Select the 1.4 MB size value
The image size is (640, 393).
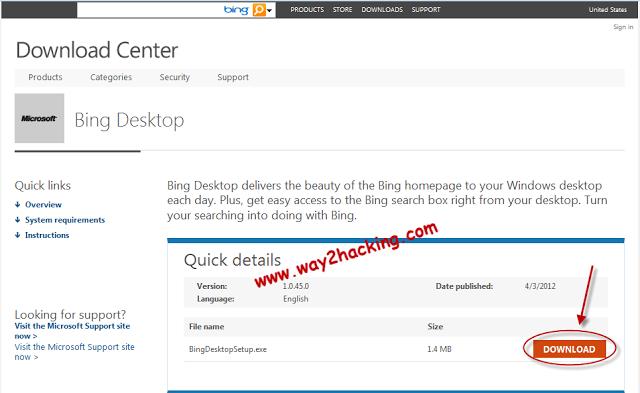(x=439, y=349)
